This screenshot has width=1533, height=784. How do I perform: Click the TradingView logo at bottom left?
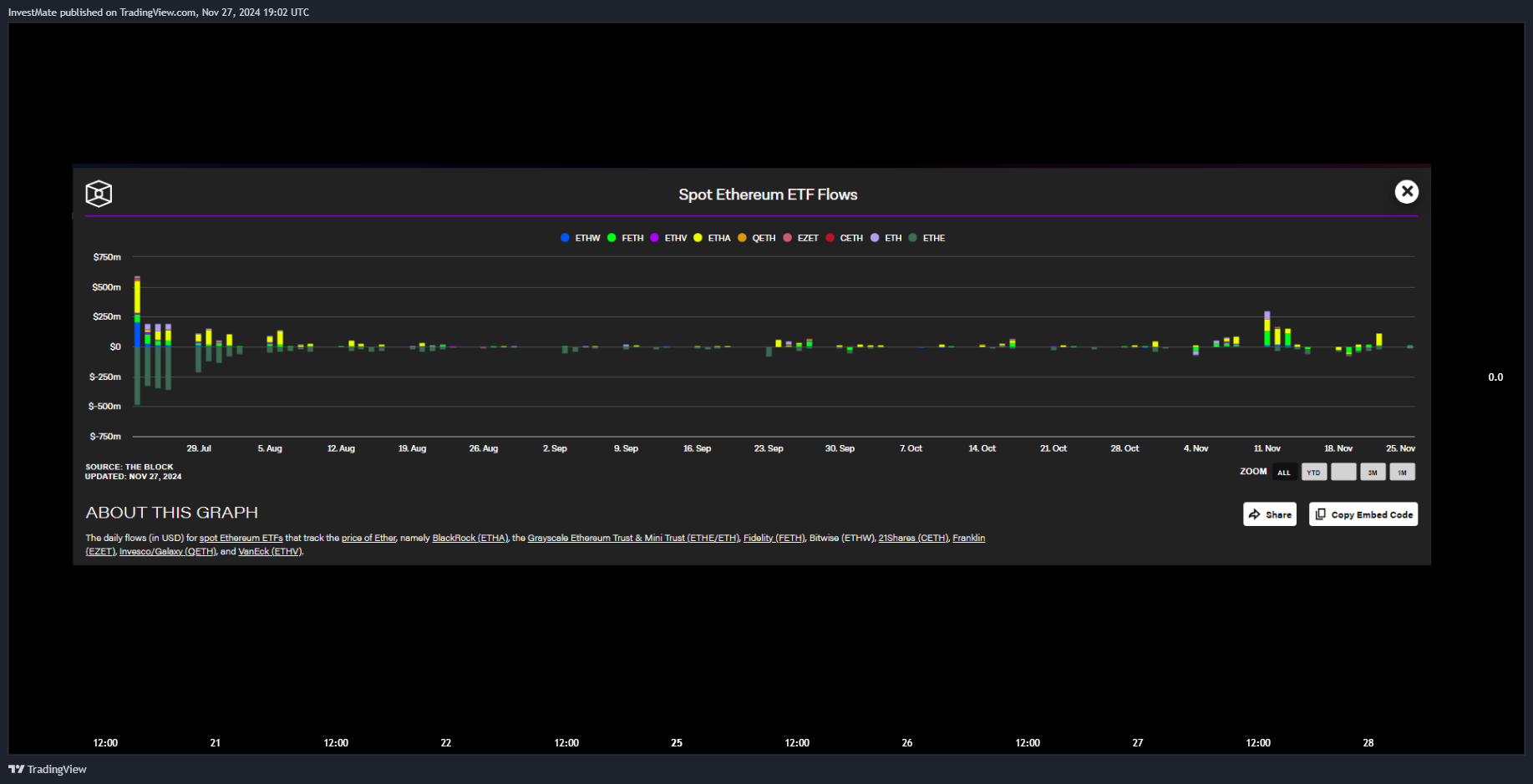pyautogui.click(x=48, y=769)
